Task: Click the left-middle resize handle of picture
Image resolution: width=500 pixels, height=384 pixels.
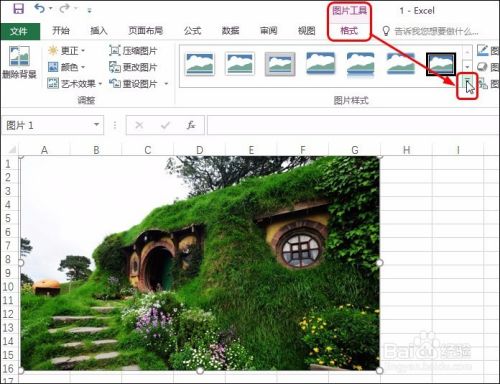Action: point(21,263)
